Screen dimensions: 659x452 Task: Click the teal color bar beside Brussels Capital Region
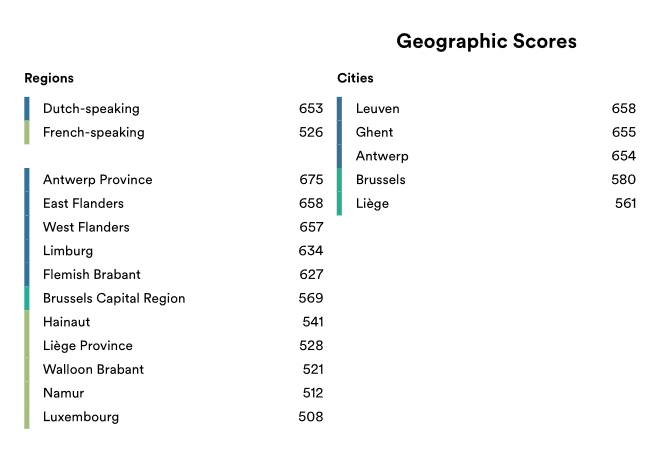click(x=27, y=298)
